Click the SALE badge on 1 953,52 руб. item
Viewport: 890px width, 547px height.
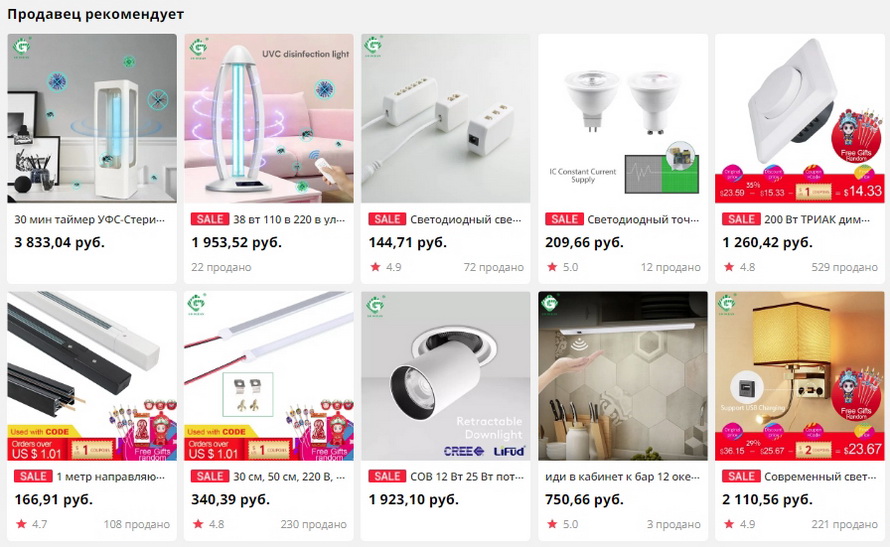[x=209, y=219]
